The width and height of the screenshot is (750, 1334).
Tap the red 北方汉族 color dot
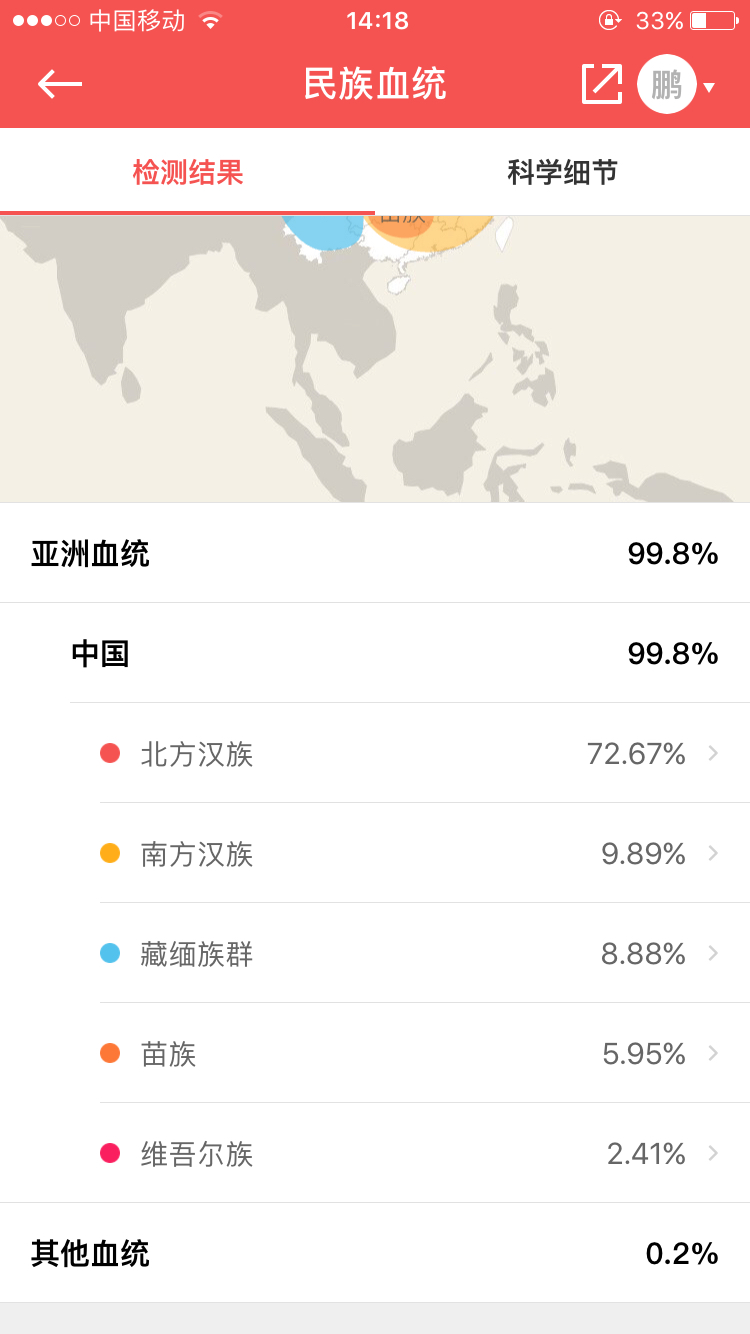pyautogui.click(x=110, y=753)
